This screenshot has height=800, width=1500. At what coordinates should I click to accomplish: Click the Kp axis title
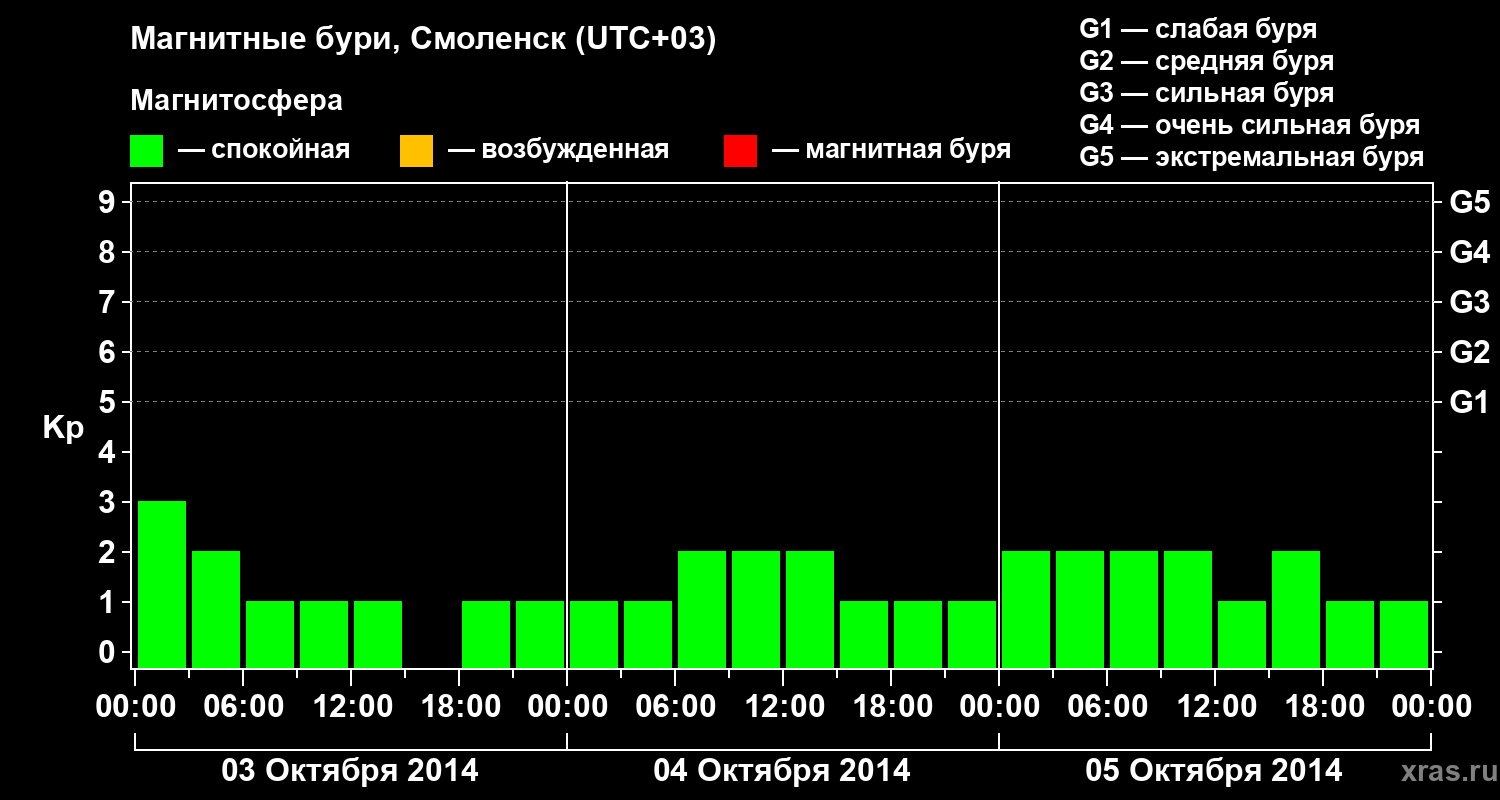(x=63, y=428)
